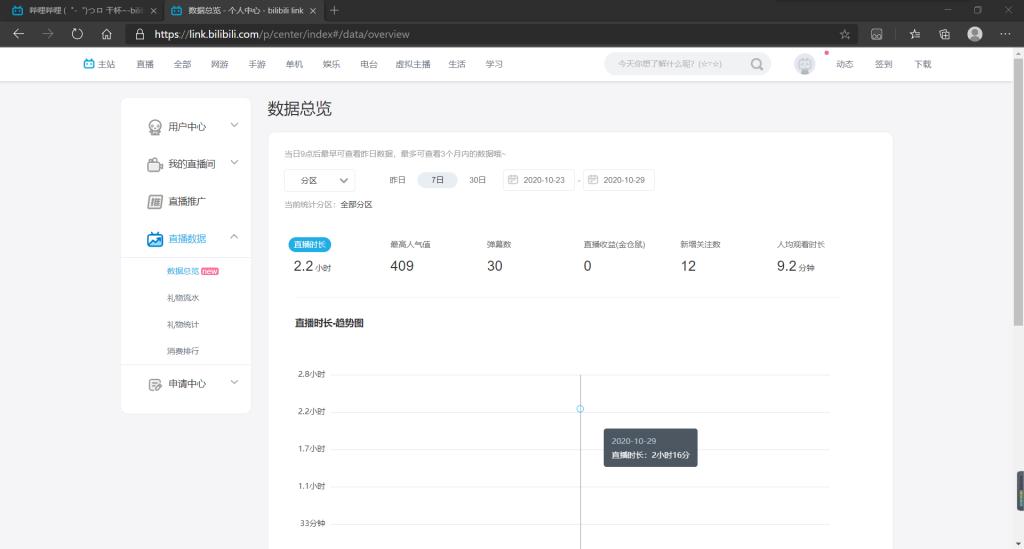Click the 下载 link in header
Screen dimensions: 1024x549
(x=922, y=64)
